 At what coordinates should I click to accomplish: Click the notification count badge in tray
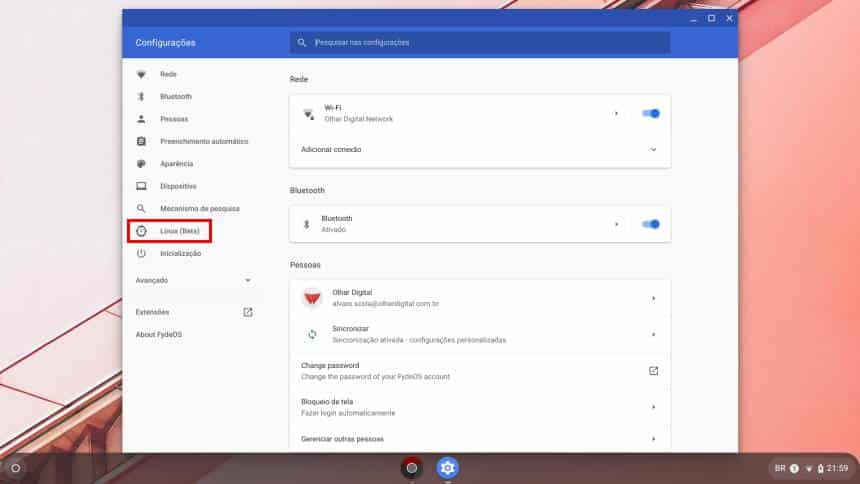794,469
